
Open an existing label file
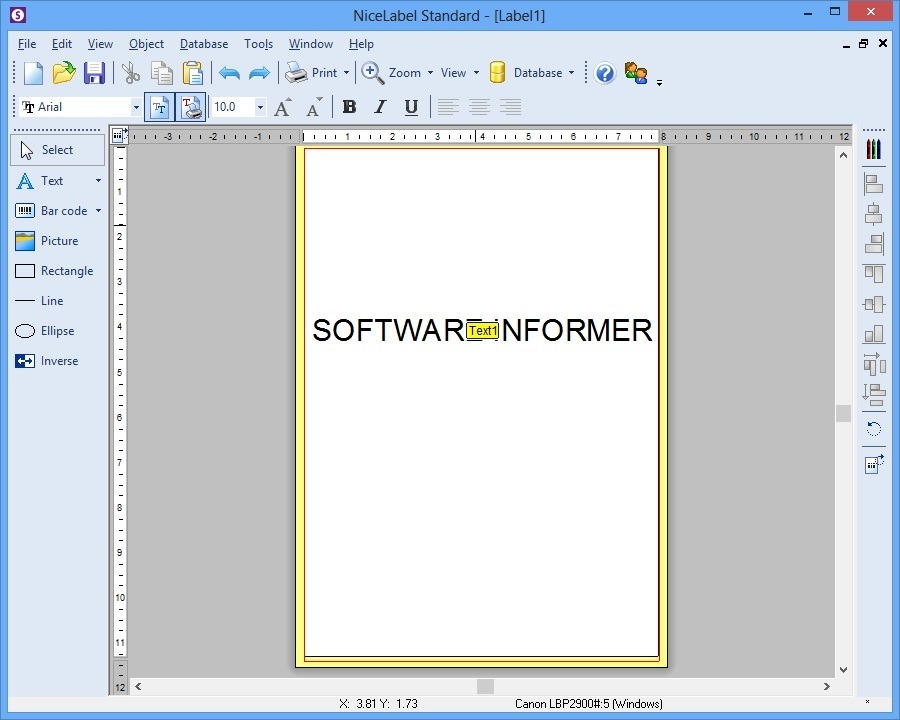[x=64, y=73]
